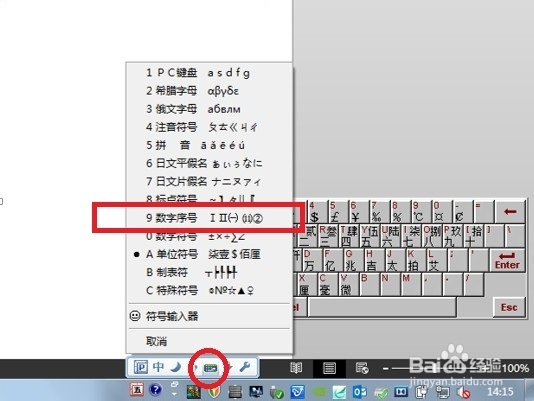Choose '9 数字序号' numeric ordinals keyboard
534x401 pixels.
point(209,218)
